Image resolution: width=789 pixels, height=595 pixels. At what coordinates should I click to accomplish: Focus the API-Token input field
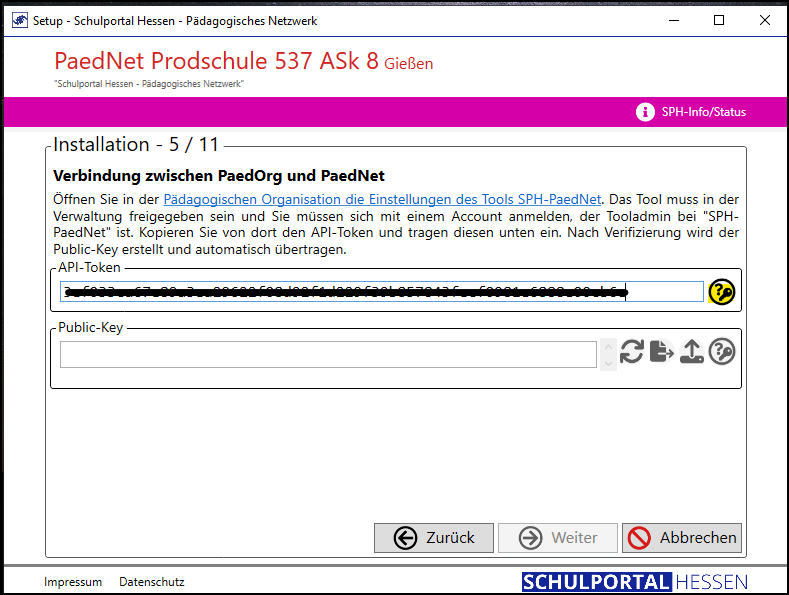tap(381, 292)
